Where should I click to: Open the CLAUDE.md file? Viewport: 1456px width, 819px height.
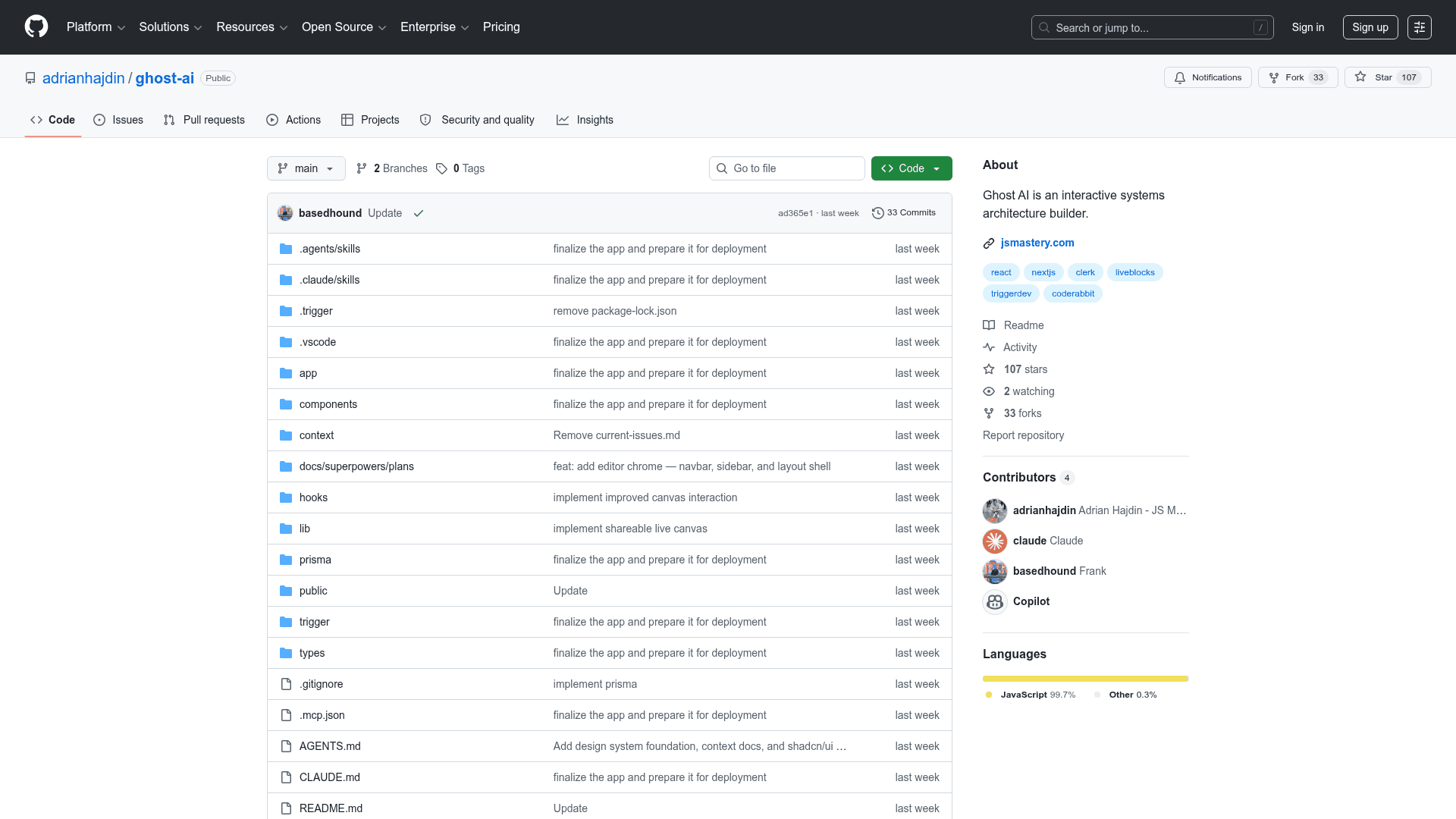[330, 777]
